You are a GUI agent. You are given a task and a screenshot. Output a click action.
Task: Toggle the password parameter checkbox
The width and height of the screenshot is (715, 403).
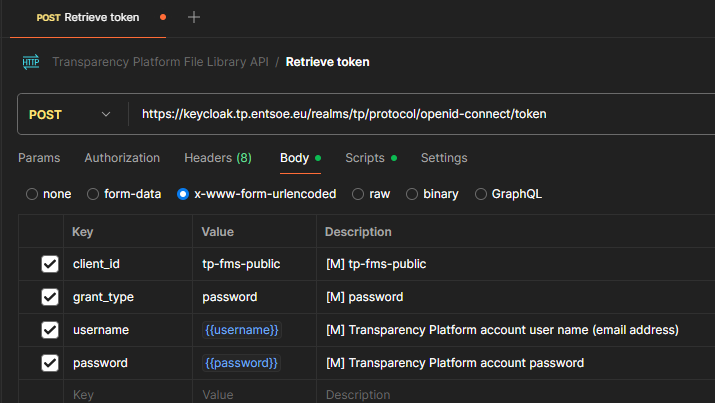50,363
